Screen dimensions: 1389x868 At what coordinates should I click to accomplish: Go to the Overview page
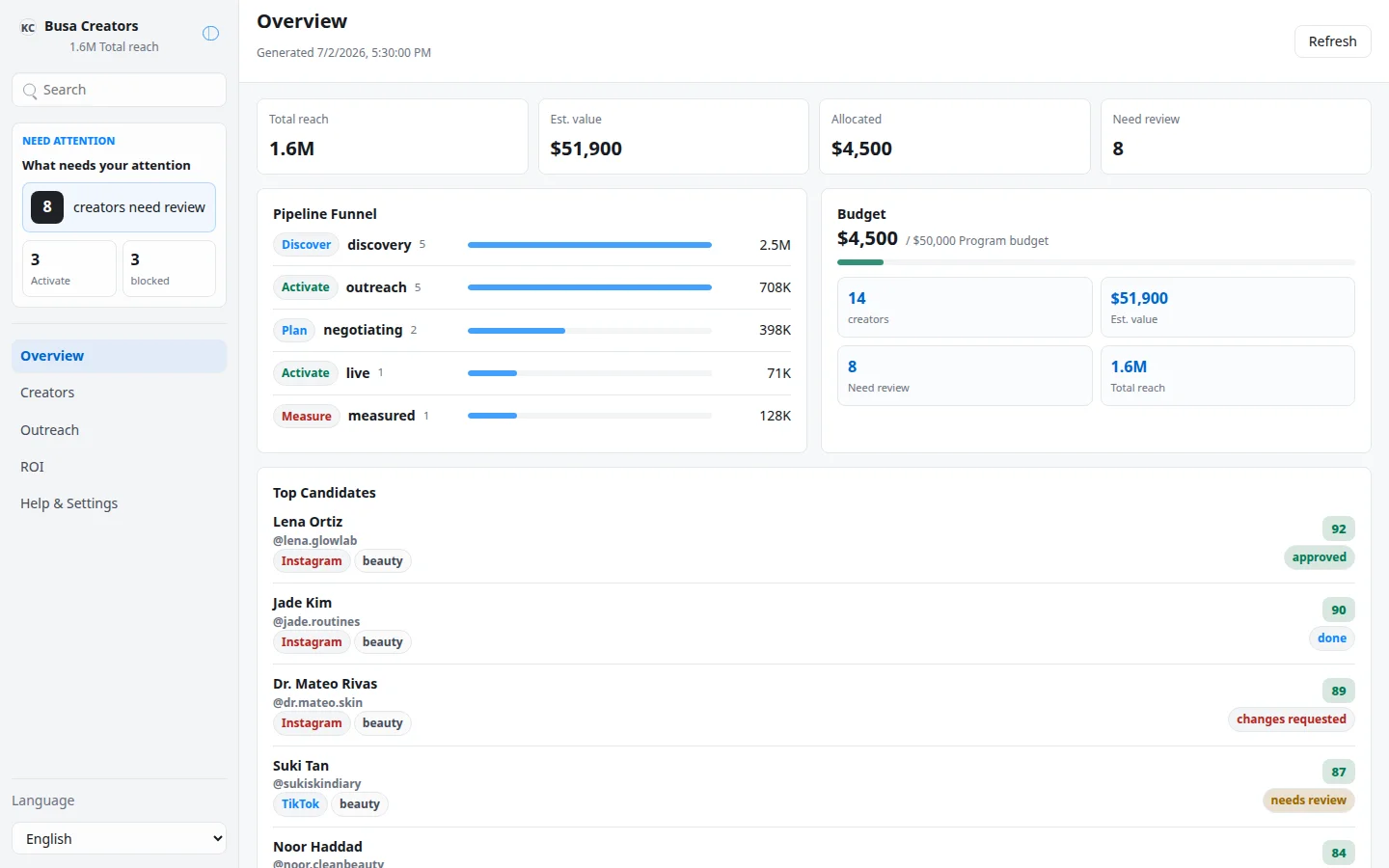click(x=119, y=356)
